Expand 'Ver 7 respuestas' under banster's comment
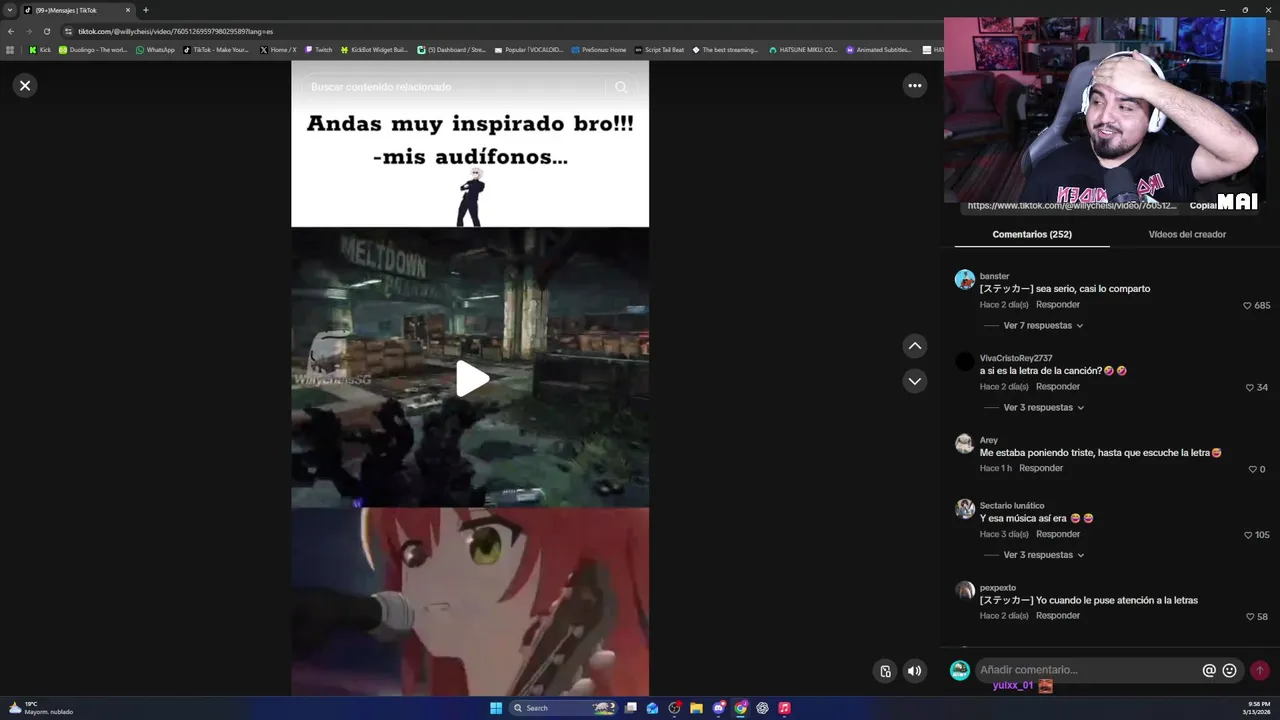 [x=1043, y=326]
